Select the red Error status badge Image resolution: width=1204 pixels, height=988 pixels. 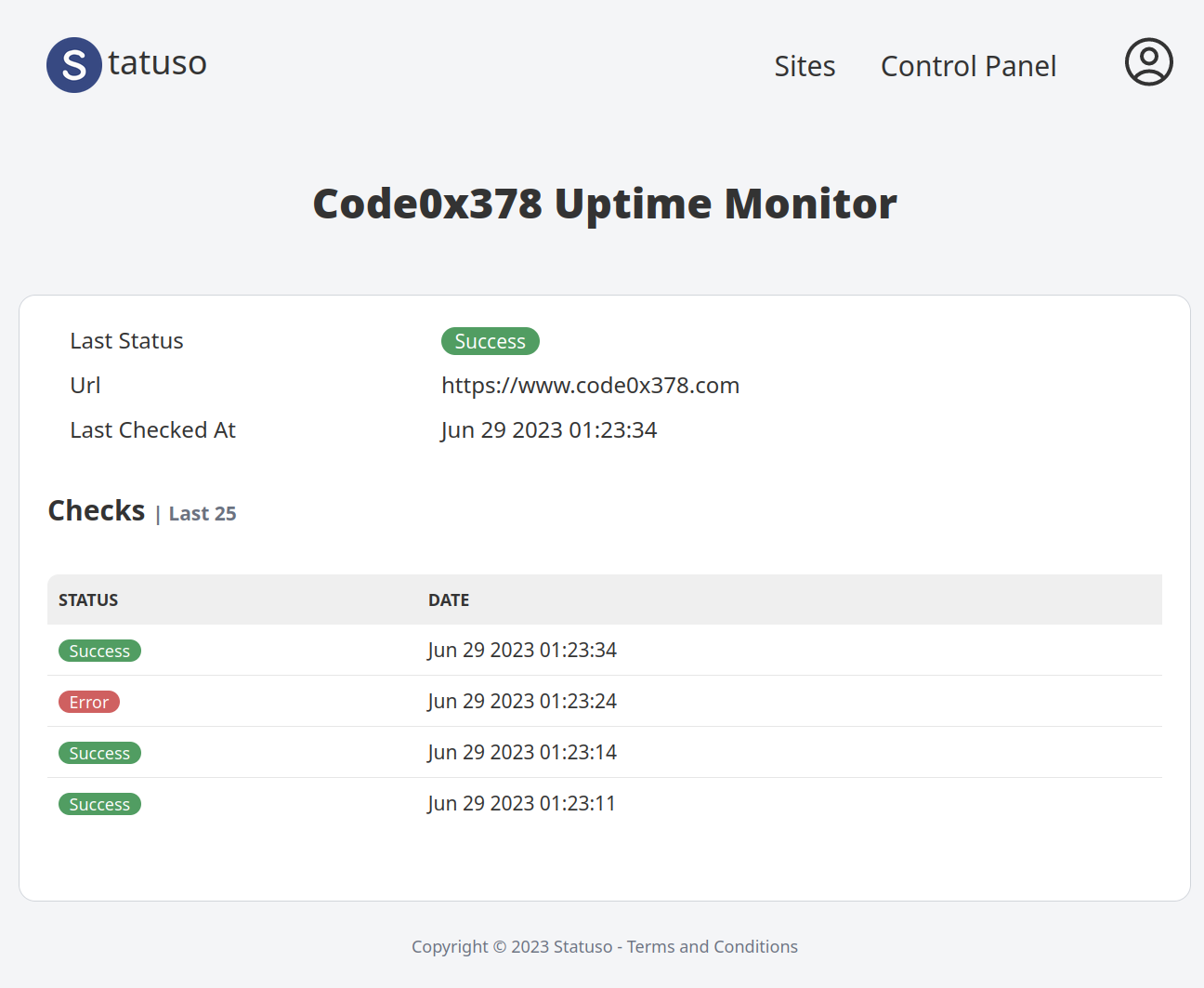(x=89, y=702)
